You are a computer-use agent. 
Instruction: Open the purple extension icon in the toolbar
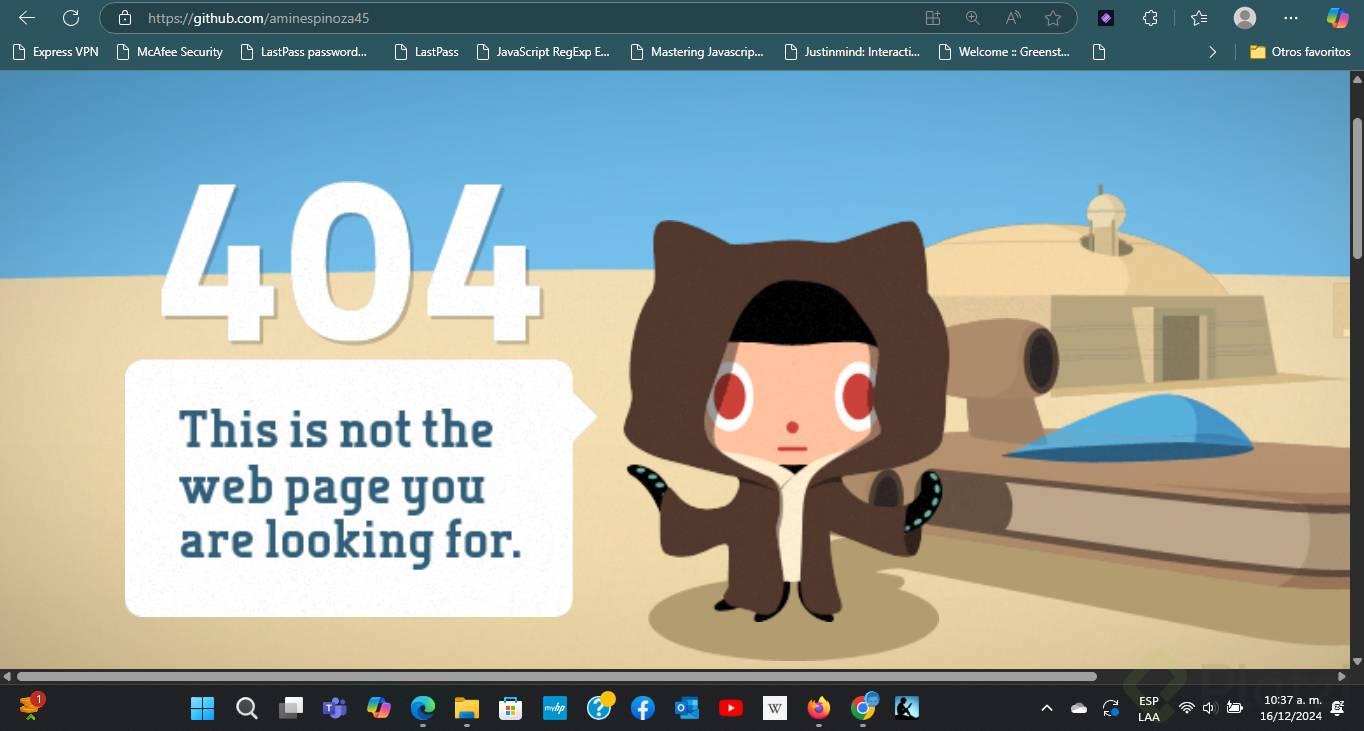coord(1106,18)
